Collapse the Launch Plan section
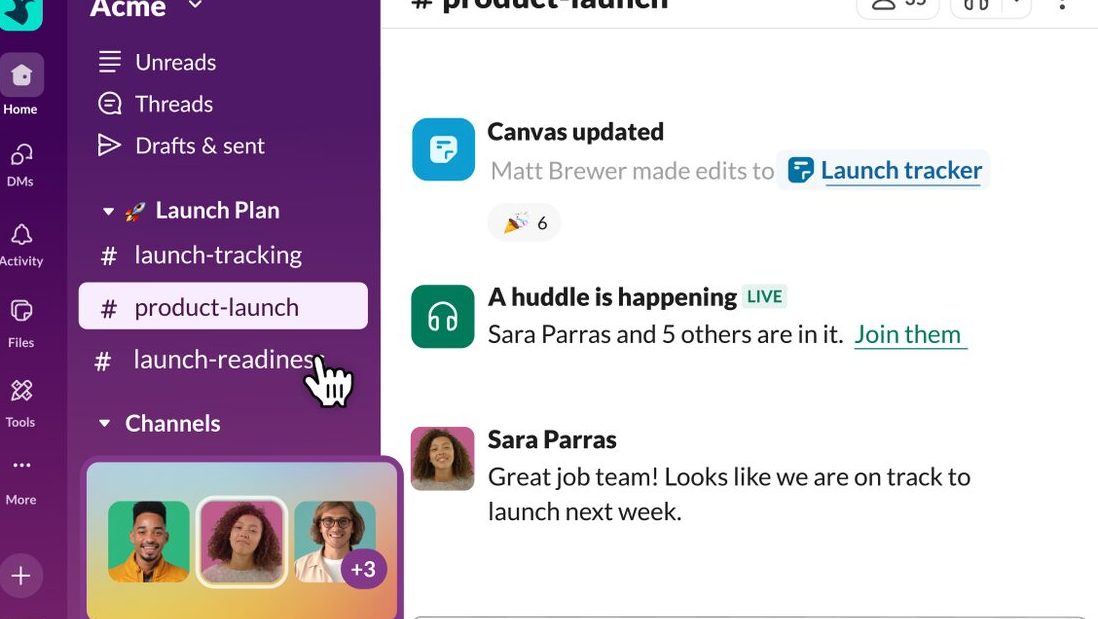The width and height of the screenshot is (1098, 619). tap(108, 211)
